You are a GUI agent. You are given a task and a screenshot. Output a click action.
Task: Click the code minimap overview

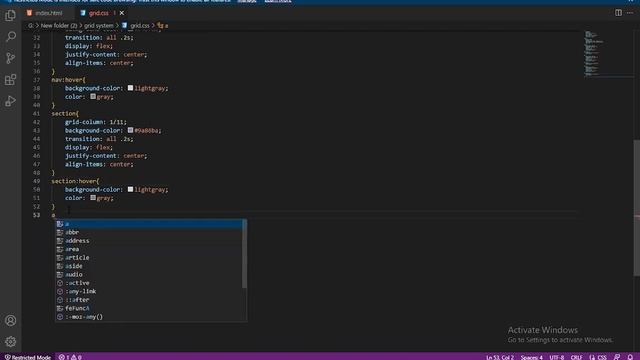pos(607,53)
